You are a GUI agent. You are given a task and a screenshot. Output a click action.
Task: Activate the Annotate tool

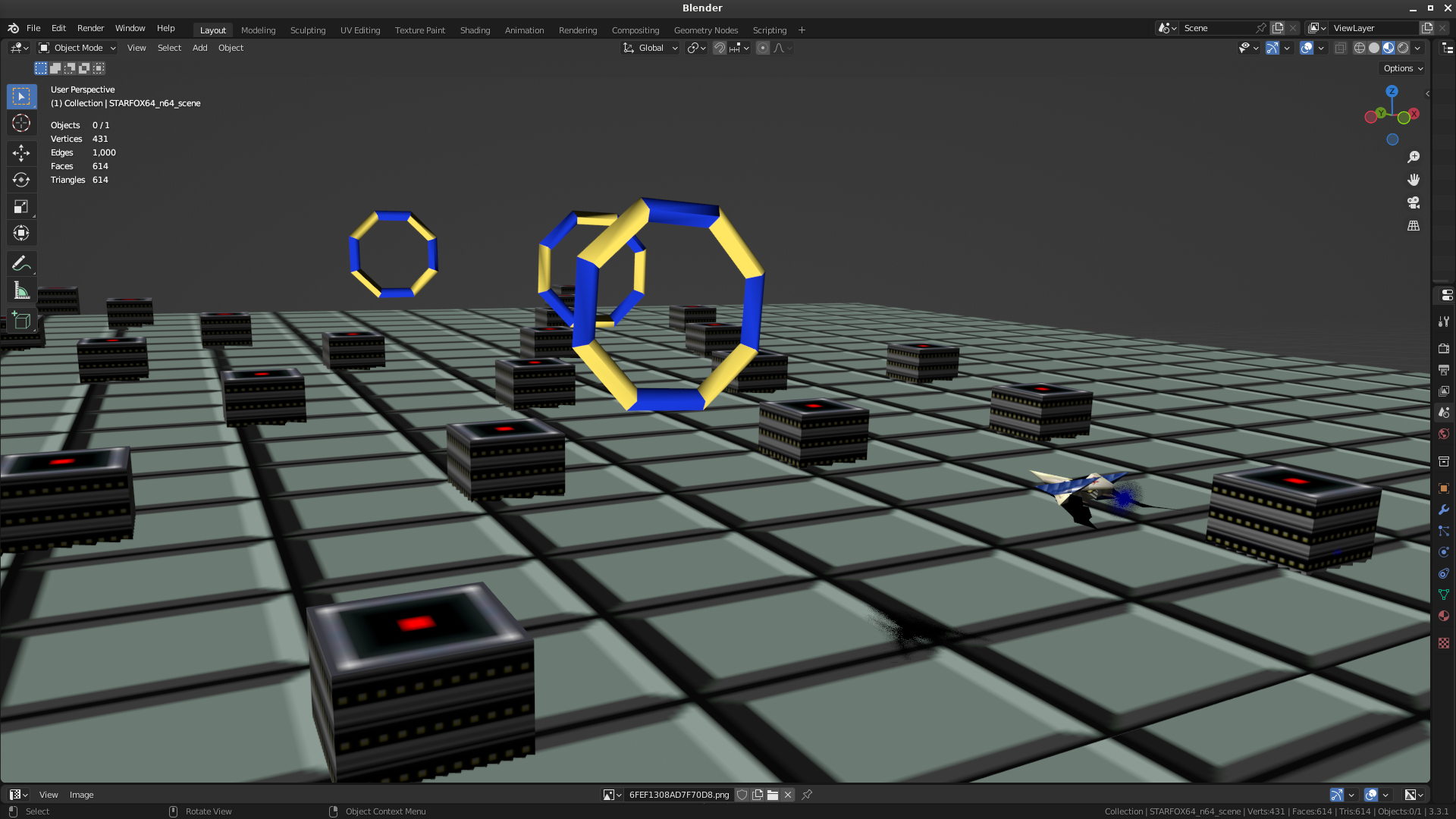click(x=21, y=263)
